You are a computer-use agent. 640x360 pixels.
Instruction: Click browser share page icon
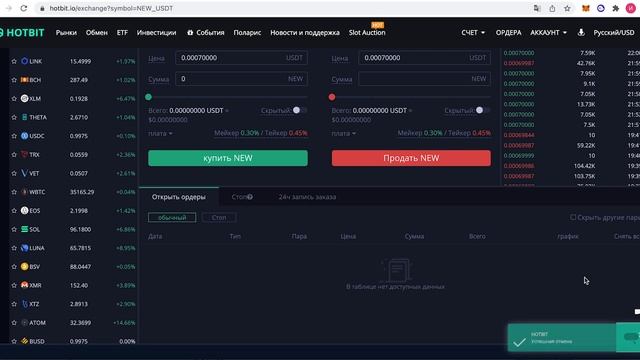552,8
